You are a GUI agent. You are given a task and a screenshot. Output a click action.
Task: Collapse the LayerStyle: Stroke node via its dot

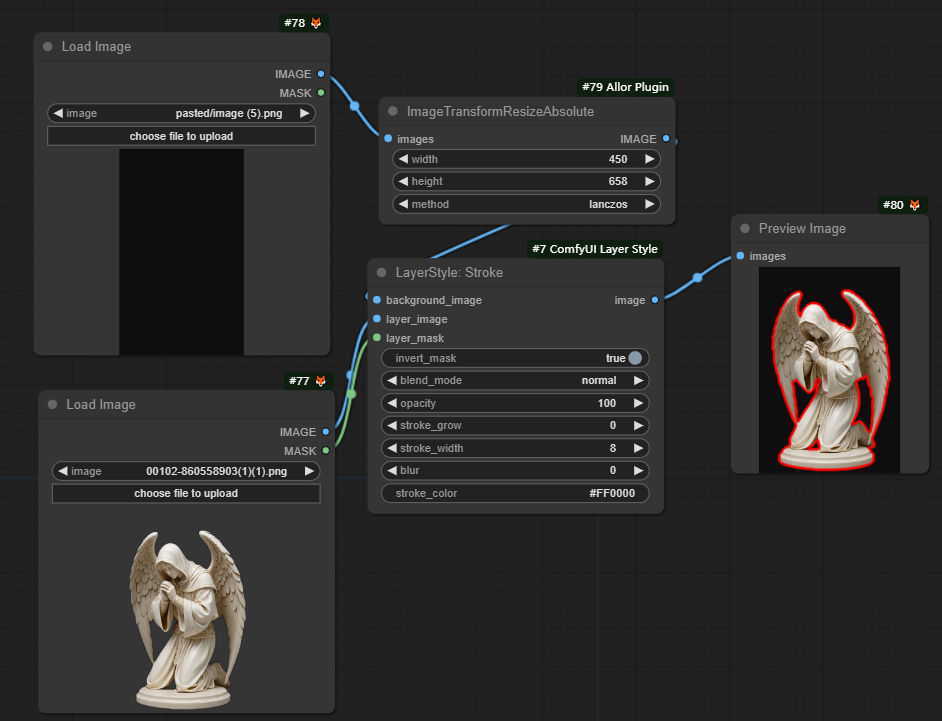point(381,273)
